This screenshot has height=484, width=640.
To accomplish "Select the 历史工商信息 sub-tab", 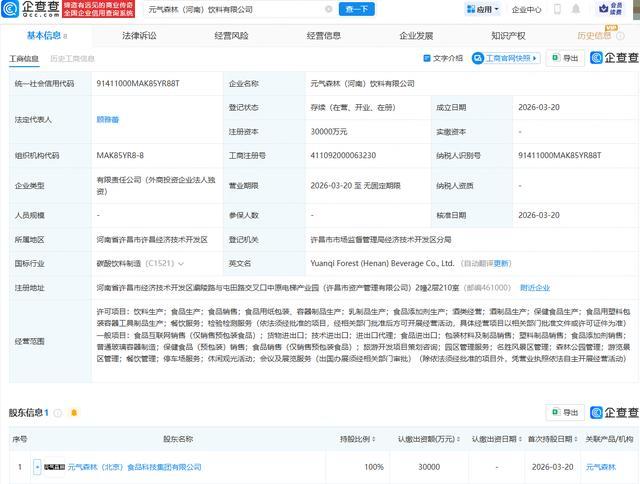I will point(72,59).
